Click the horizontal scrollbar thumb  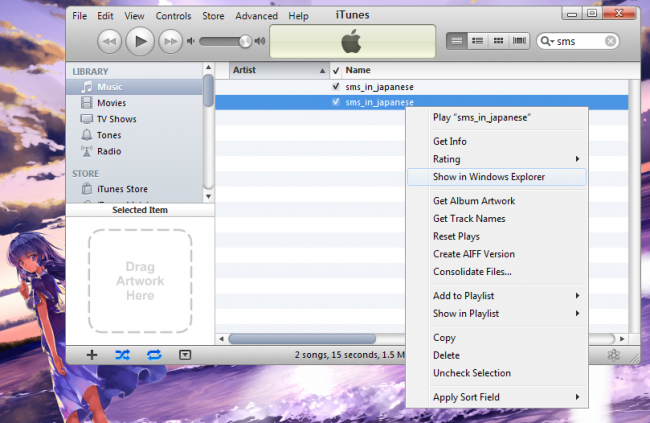302,339
